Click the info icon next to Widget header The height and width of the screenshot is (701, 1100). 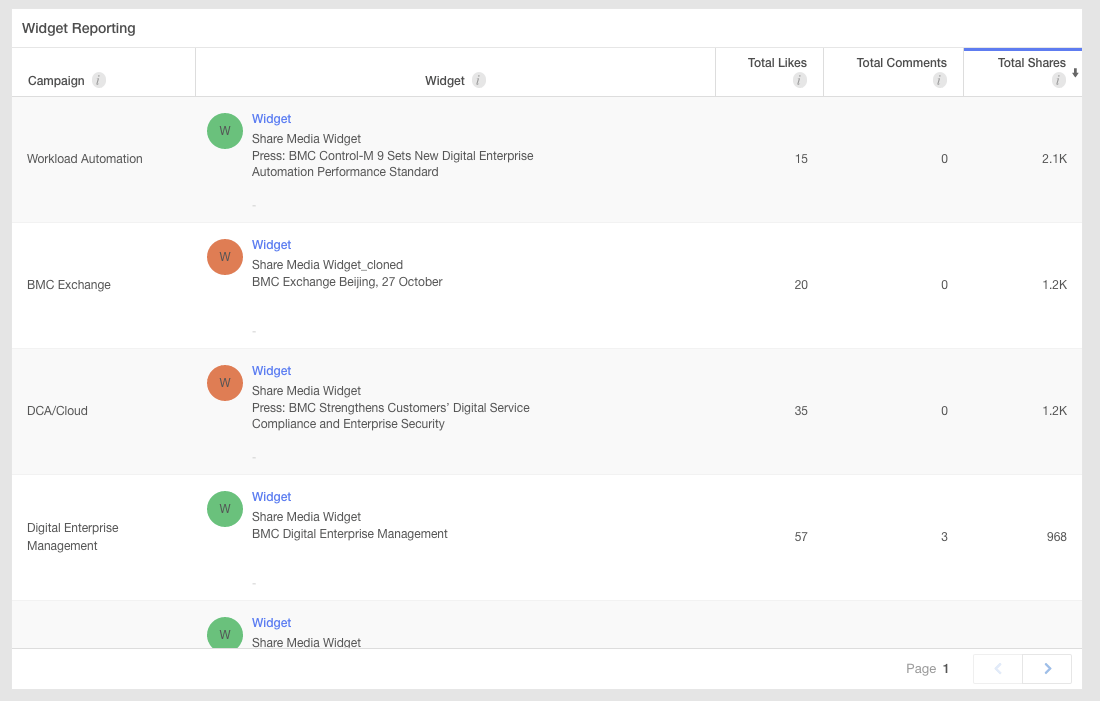pos(478,80)
